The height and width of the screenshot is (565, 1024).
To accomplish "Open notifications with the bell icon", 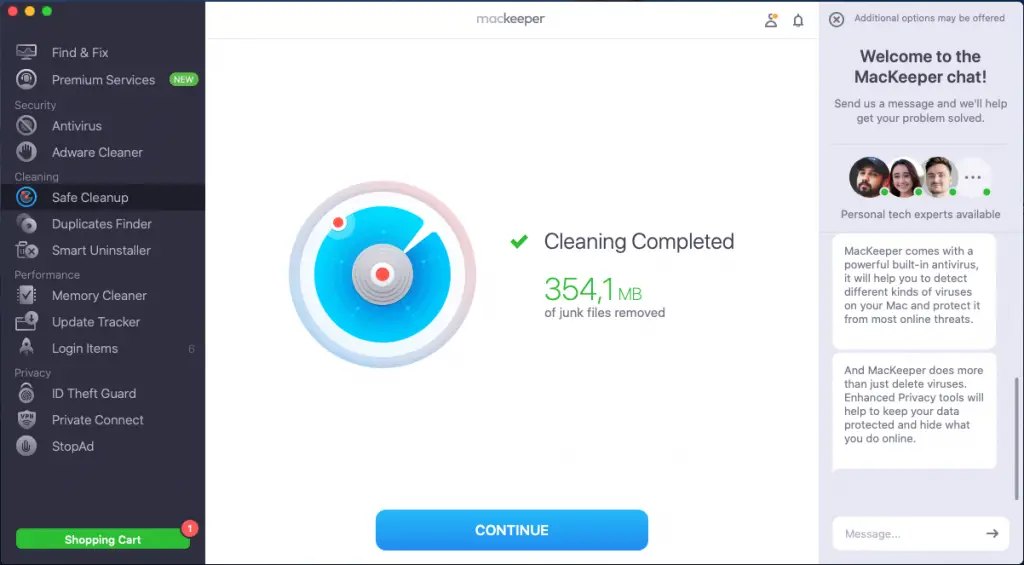I will (x=798, y=20).
